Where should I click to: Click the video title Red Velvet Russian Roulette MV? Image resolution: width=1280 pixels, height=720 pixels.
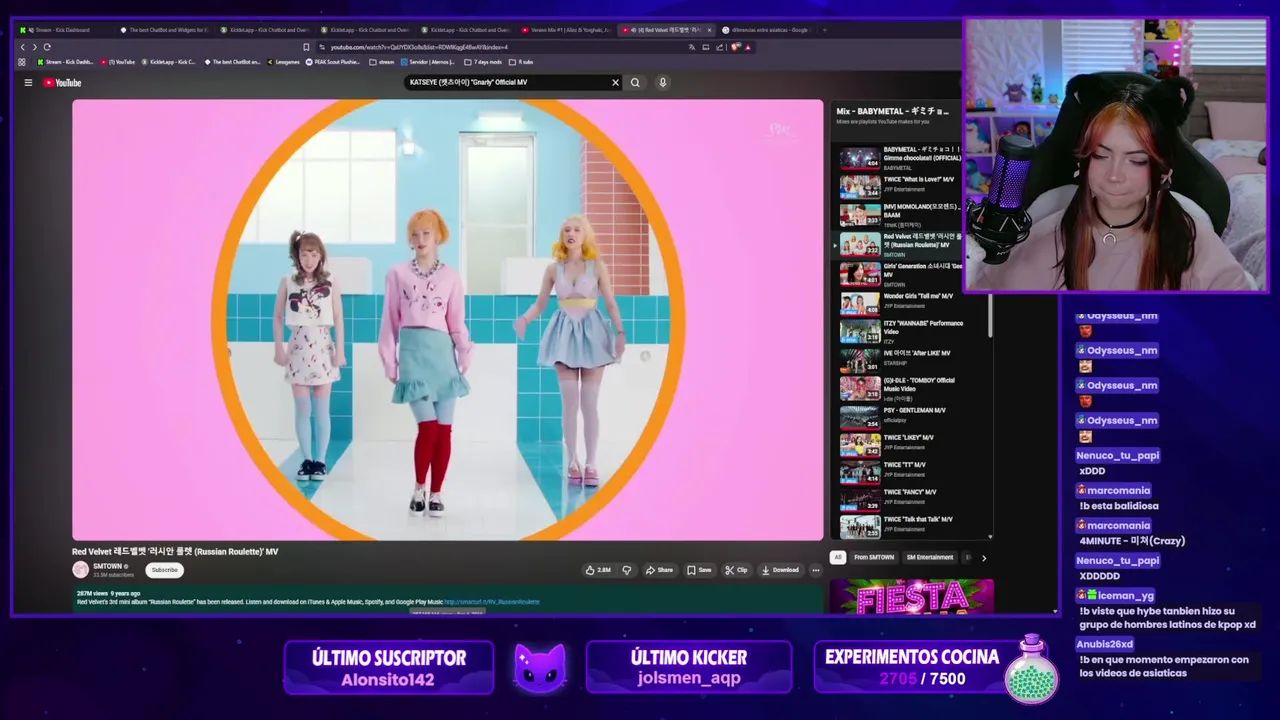coord(175,551)
